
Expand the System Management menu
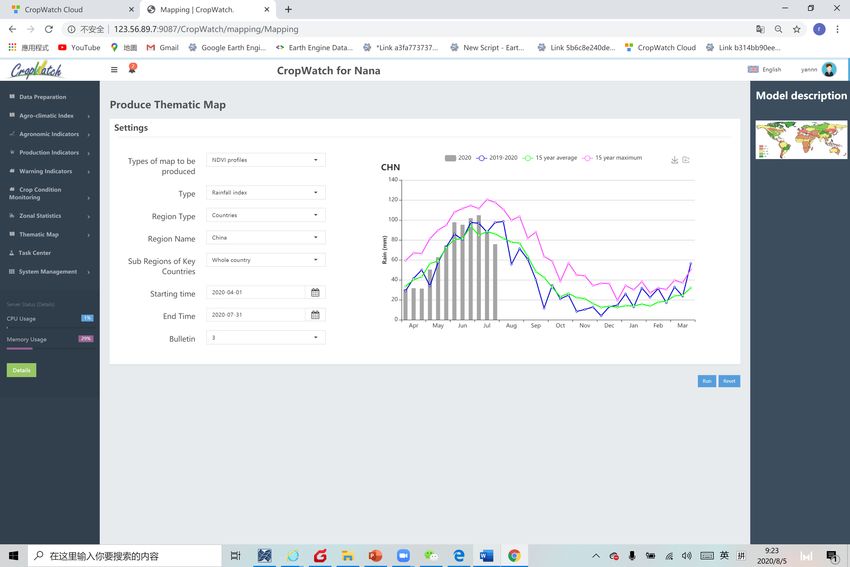[x=50, y=272]
